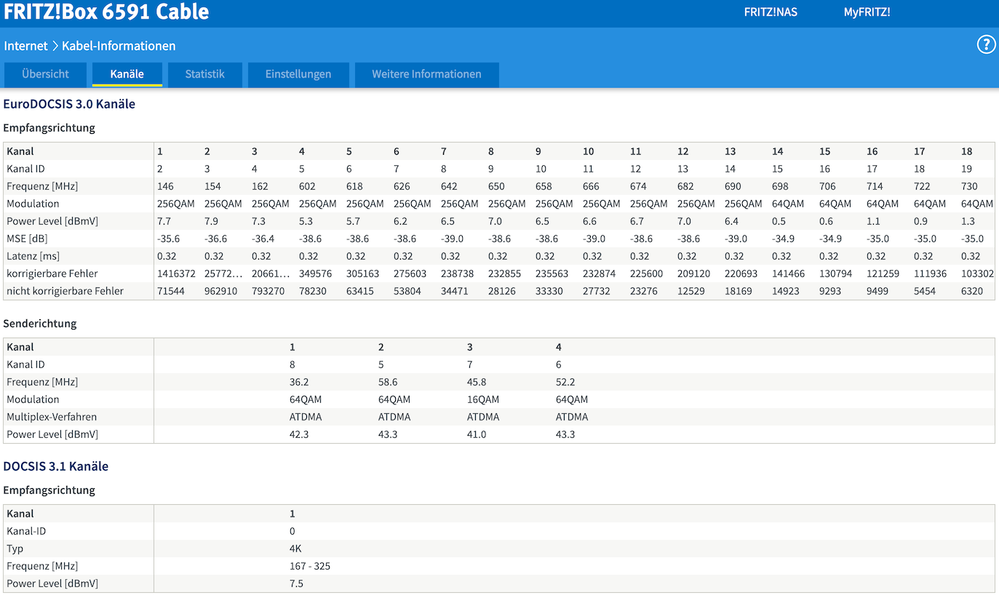
Task: Switch to the Einstellungen tab
Action: (298, 75)
